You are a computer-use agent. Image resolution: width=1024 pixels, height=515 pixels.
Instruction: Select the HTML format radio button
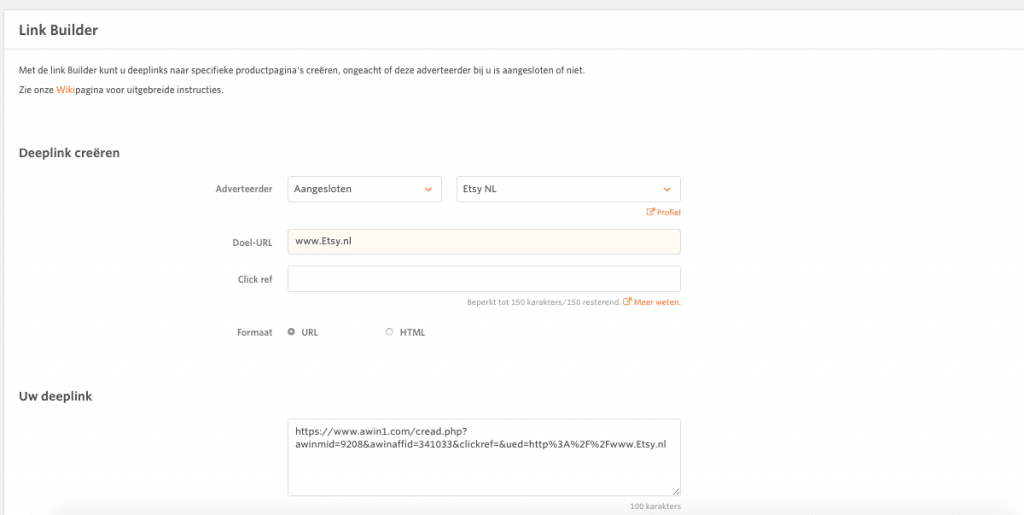coord(389,332)
